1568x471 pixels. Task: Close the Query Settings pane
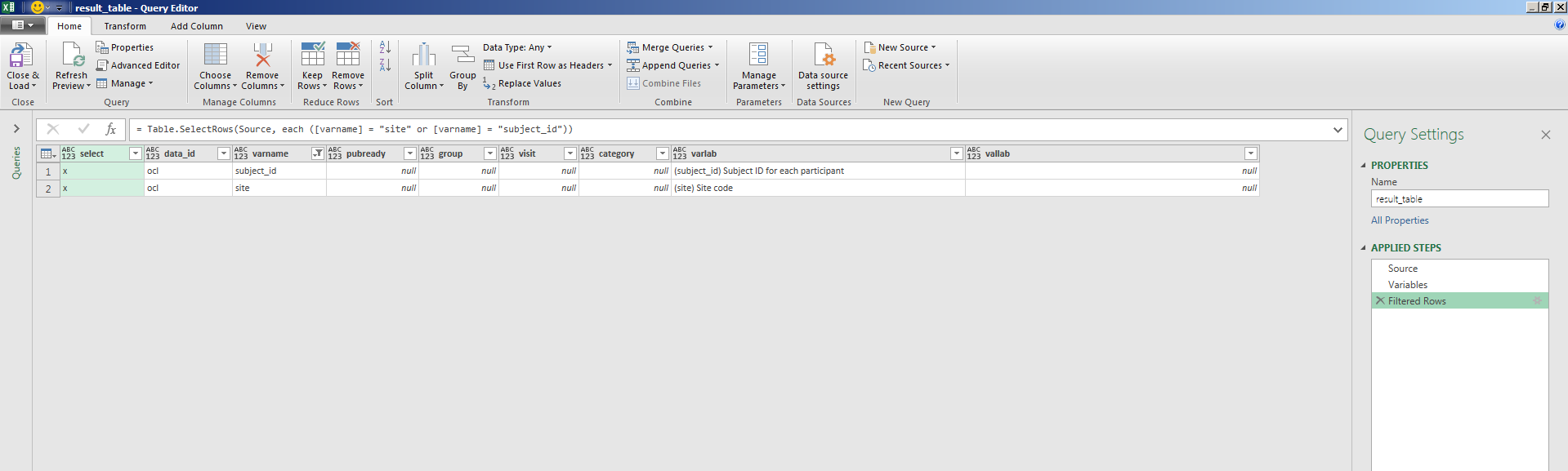pyautogui.click(x=1545, y=135)
